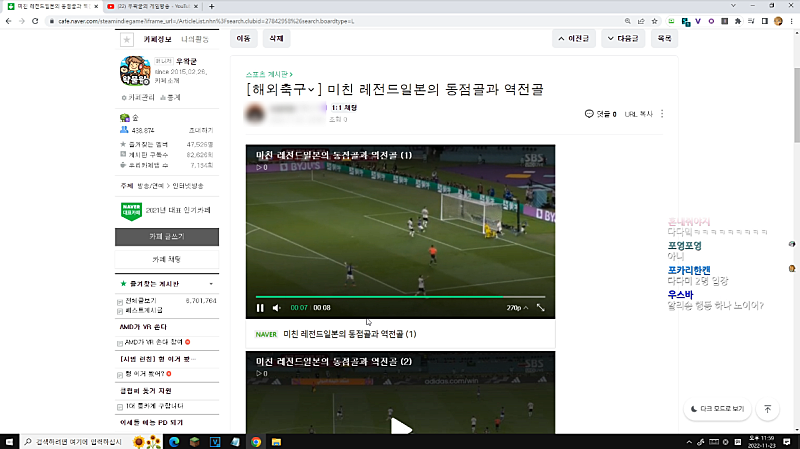800x449 pixels.
Task: Open the 통계 link
Action: [x=170, y=97]
